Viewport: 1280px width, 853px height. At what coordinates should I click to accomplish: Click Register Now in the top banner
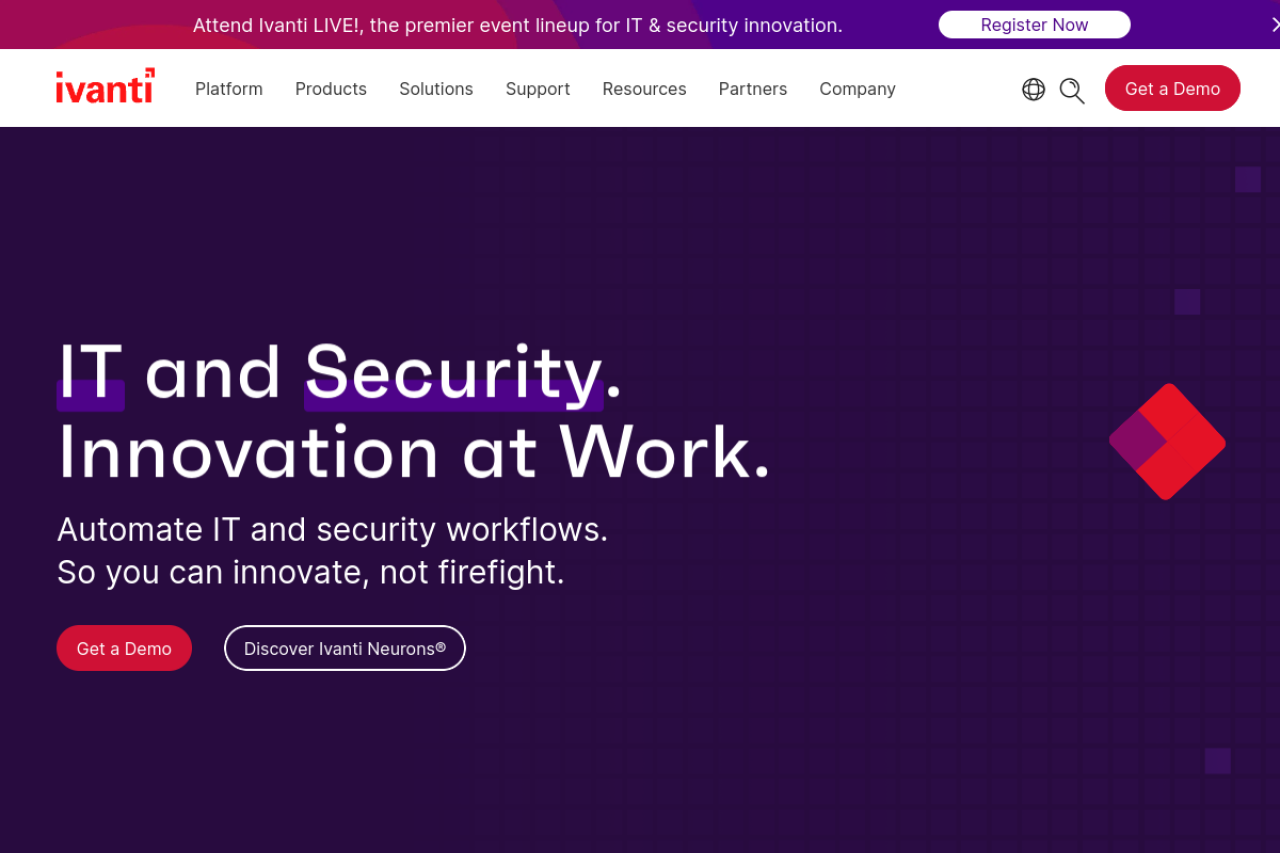tap(1034, 25)
